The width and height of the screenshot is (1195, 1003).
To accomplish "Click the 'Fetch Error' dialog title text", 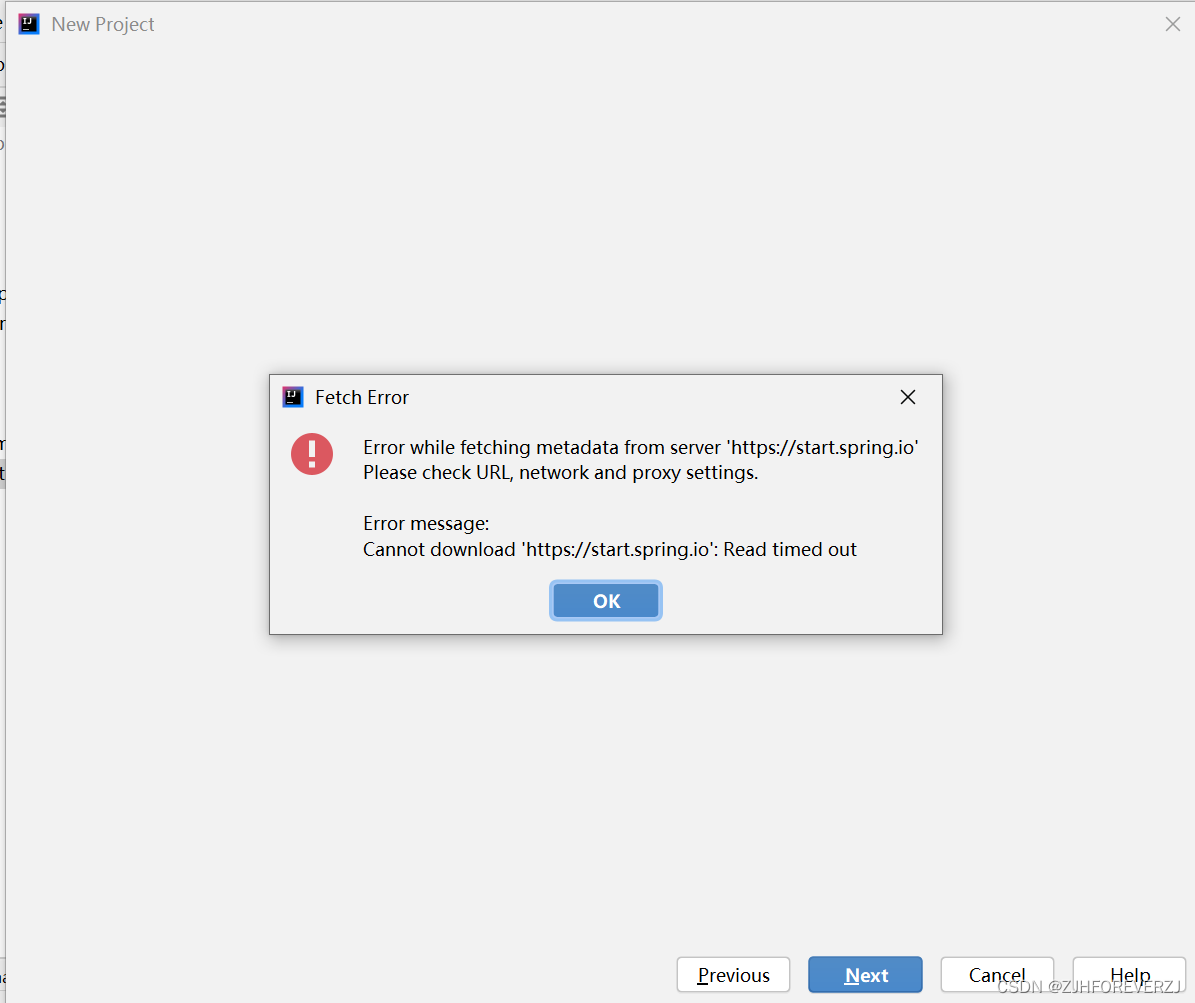I will pyautogui.click(x=362, y=397).
